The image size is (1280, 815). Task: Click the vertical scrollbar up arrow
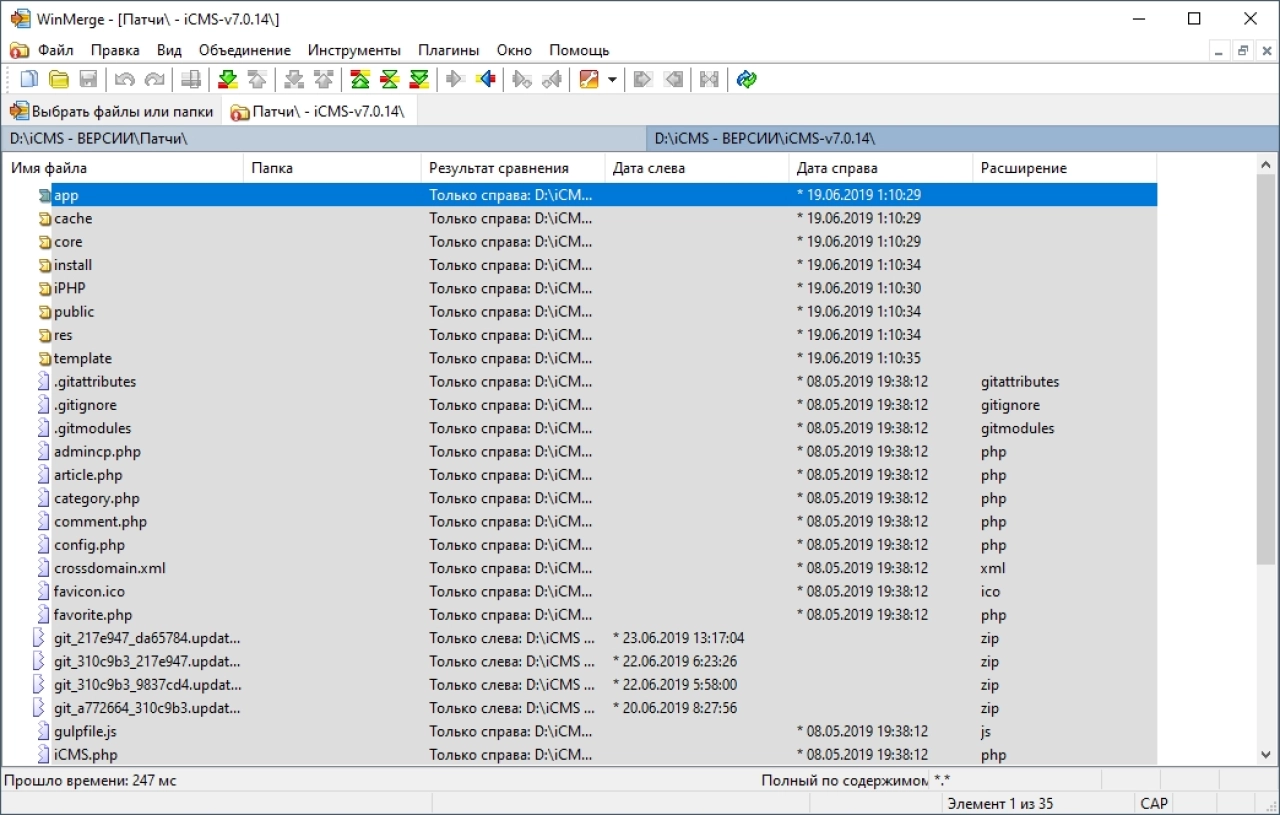point(1266,165)
